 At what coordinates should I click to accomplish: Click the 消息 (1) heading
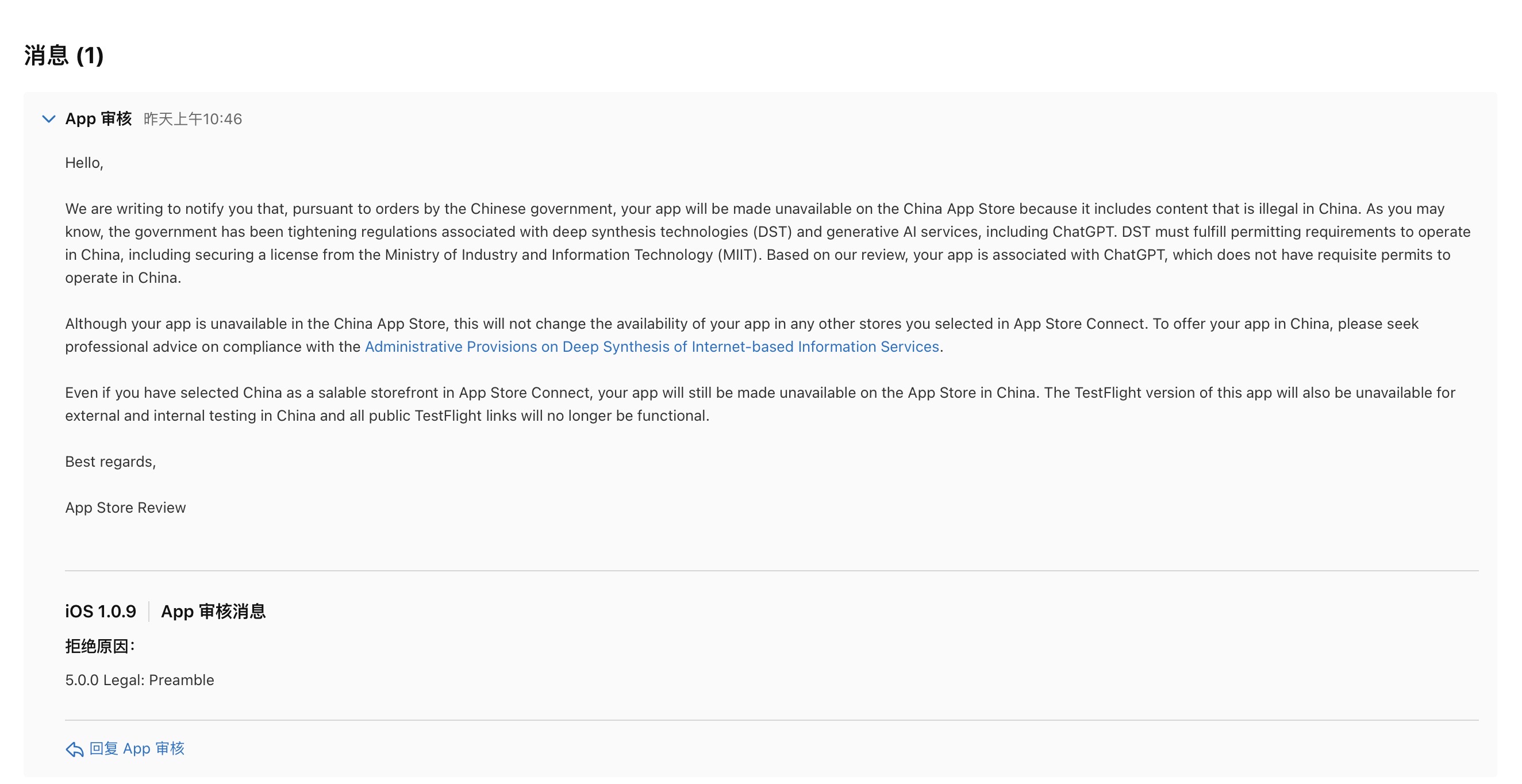(x=64, y=56)
